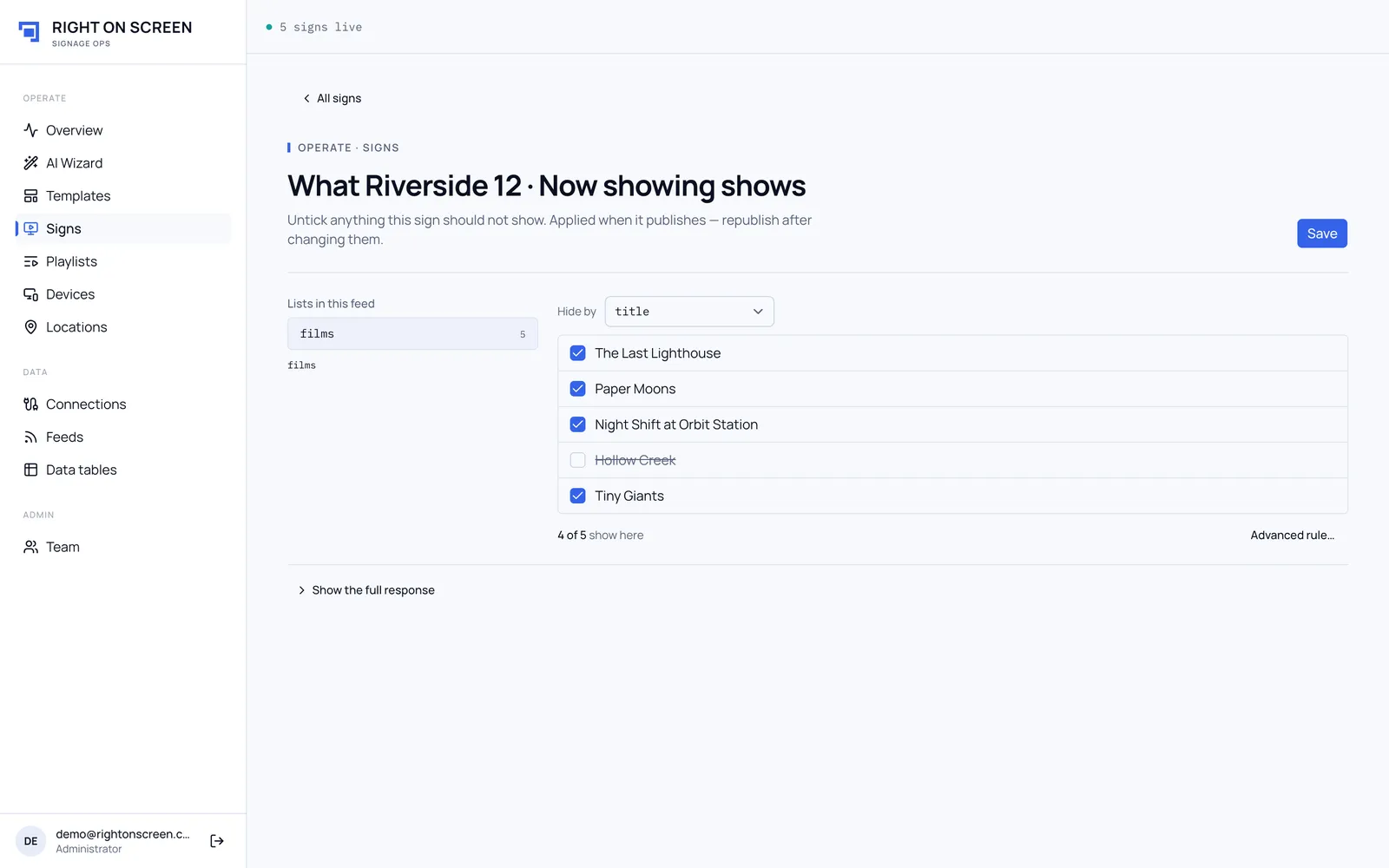
Task: Select the films list row
Action: [x=412, y=333]
